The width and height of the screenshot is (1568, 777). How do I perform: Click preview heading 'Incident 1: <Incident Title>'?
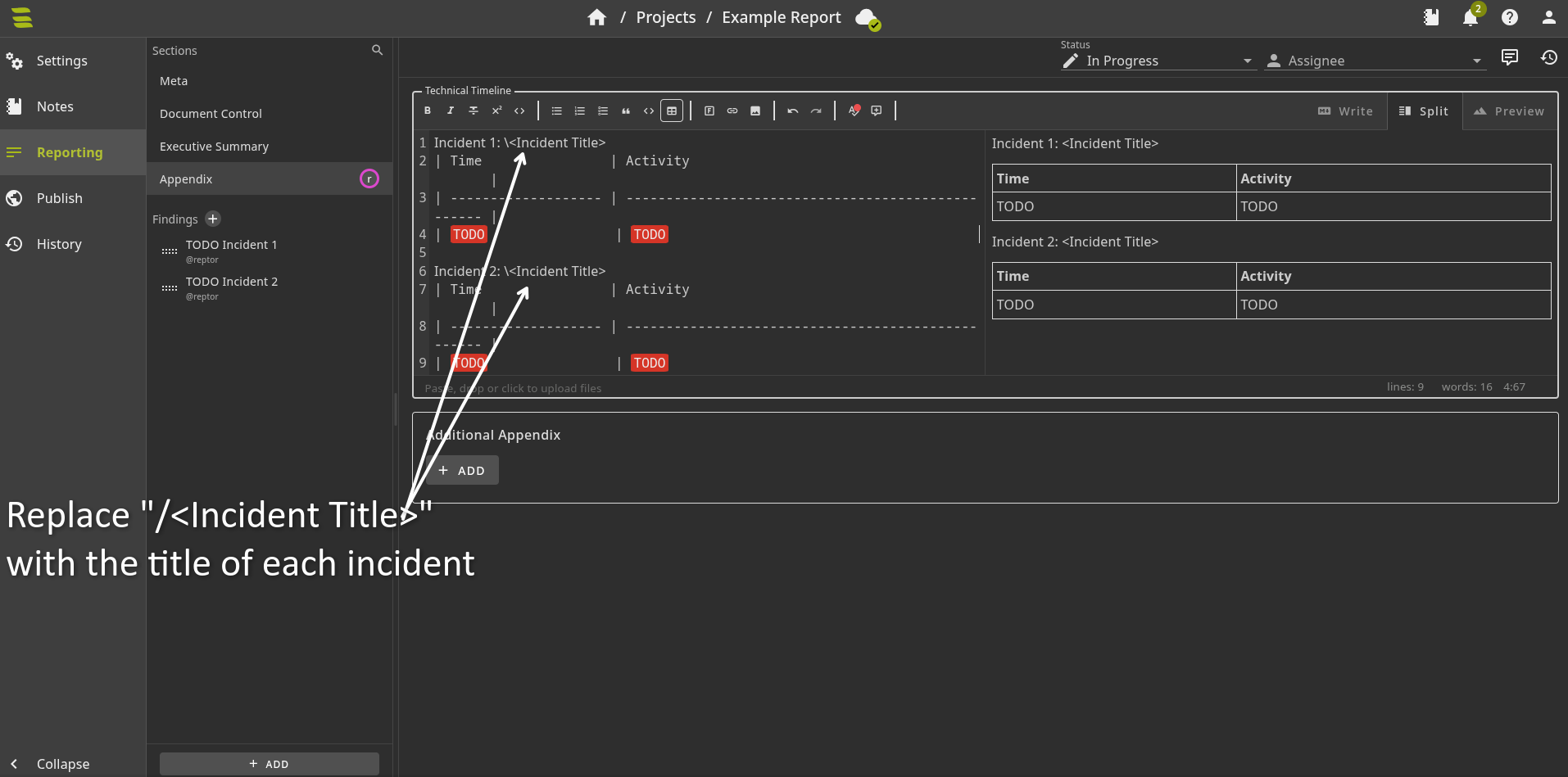click(1075, 143)
